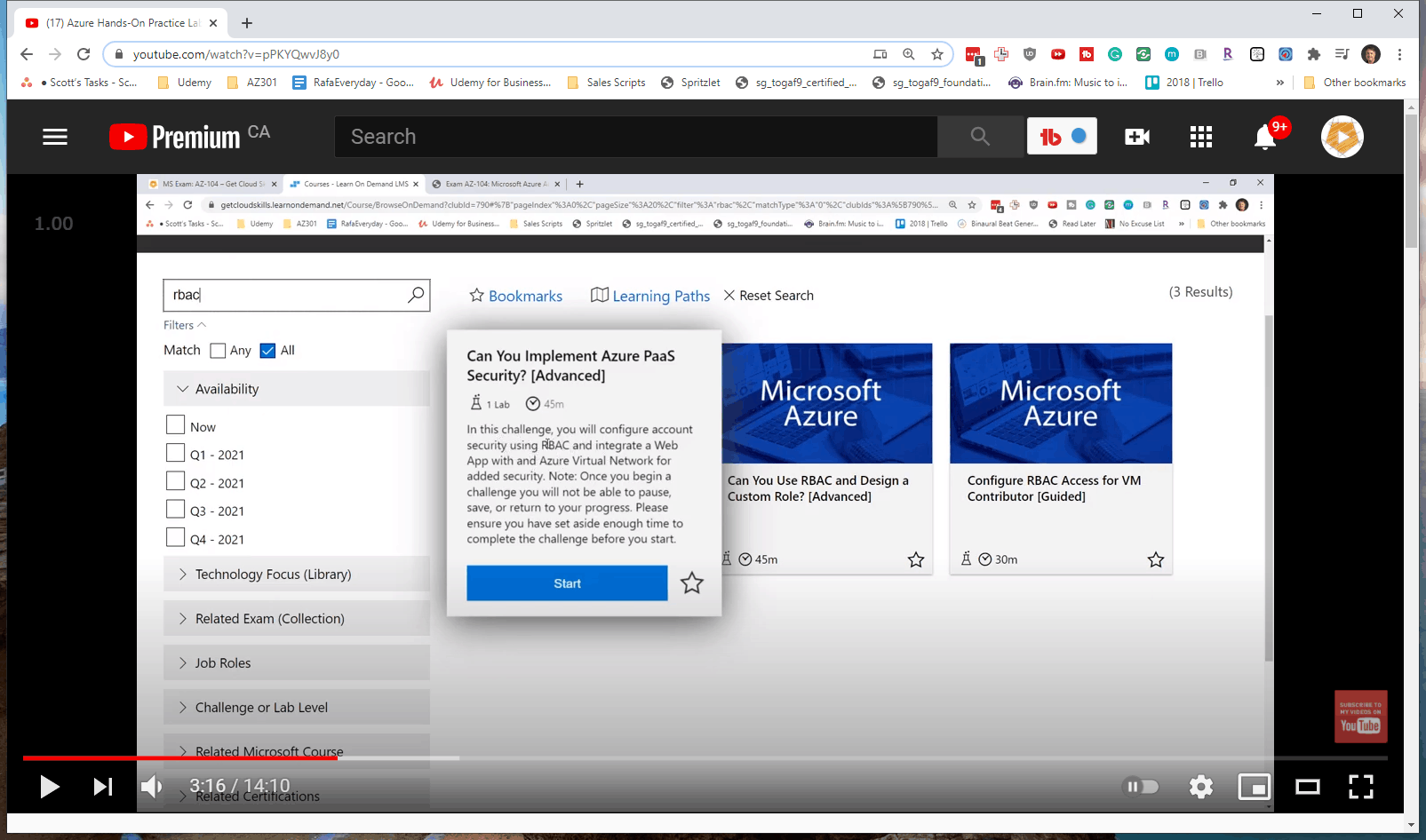Viewport: 1426px width, 840px height.
Task: Open the YouTube create video camera icon
Action: pyautogui.click(x=1136, y=137)
